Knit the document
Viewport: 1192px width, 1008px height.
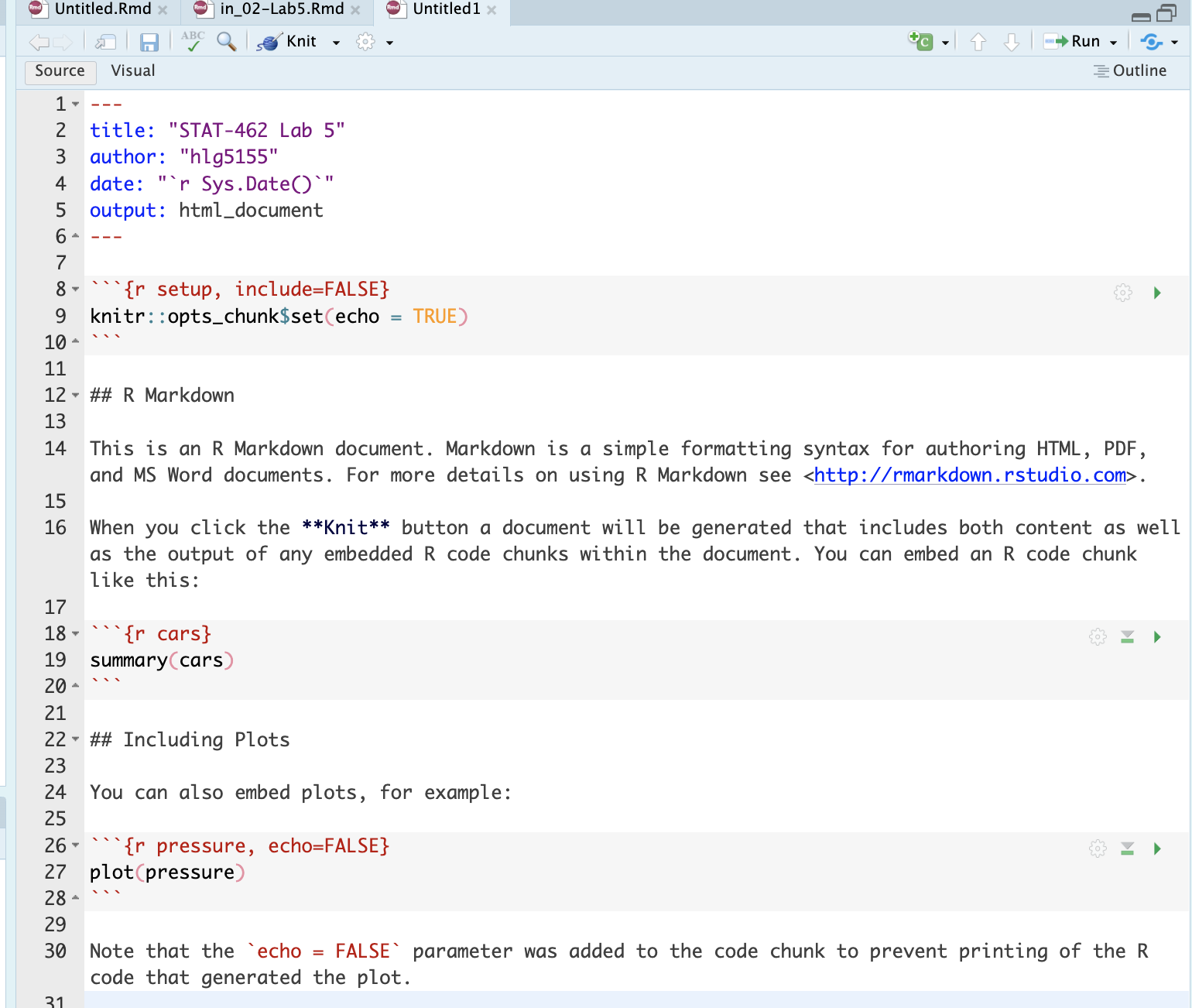pos(287,42)
